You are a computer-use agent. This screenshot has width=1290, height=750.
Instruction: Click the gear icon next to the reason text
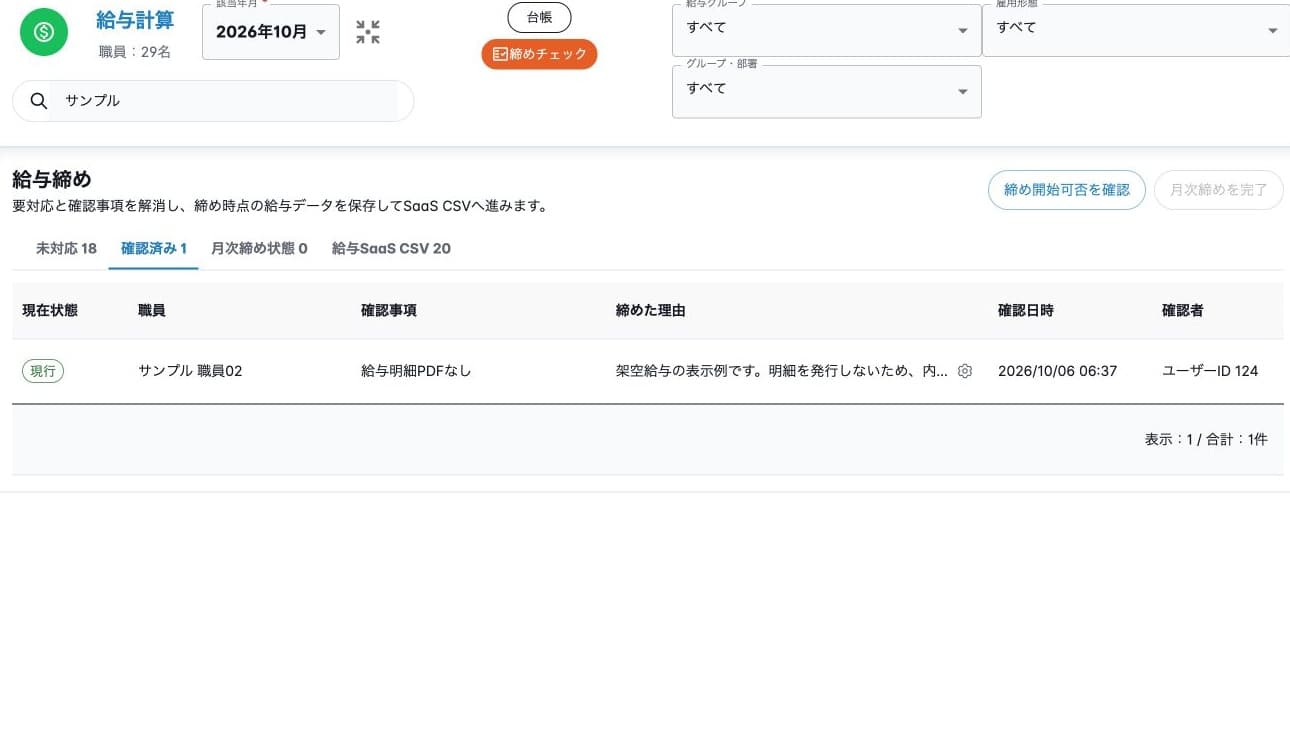[965, 371]
